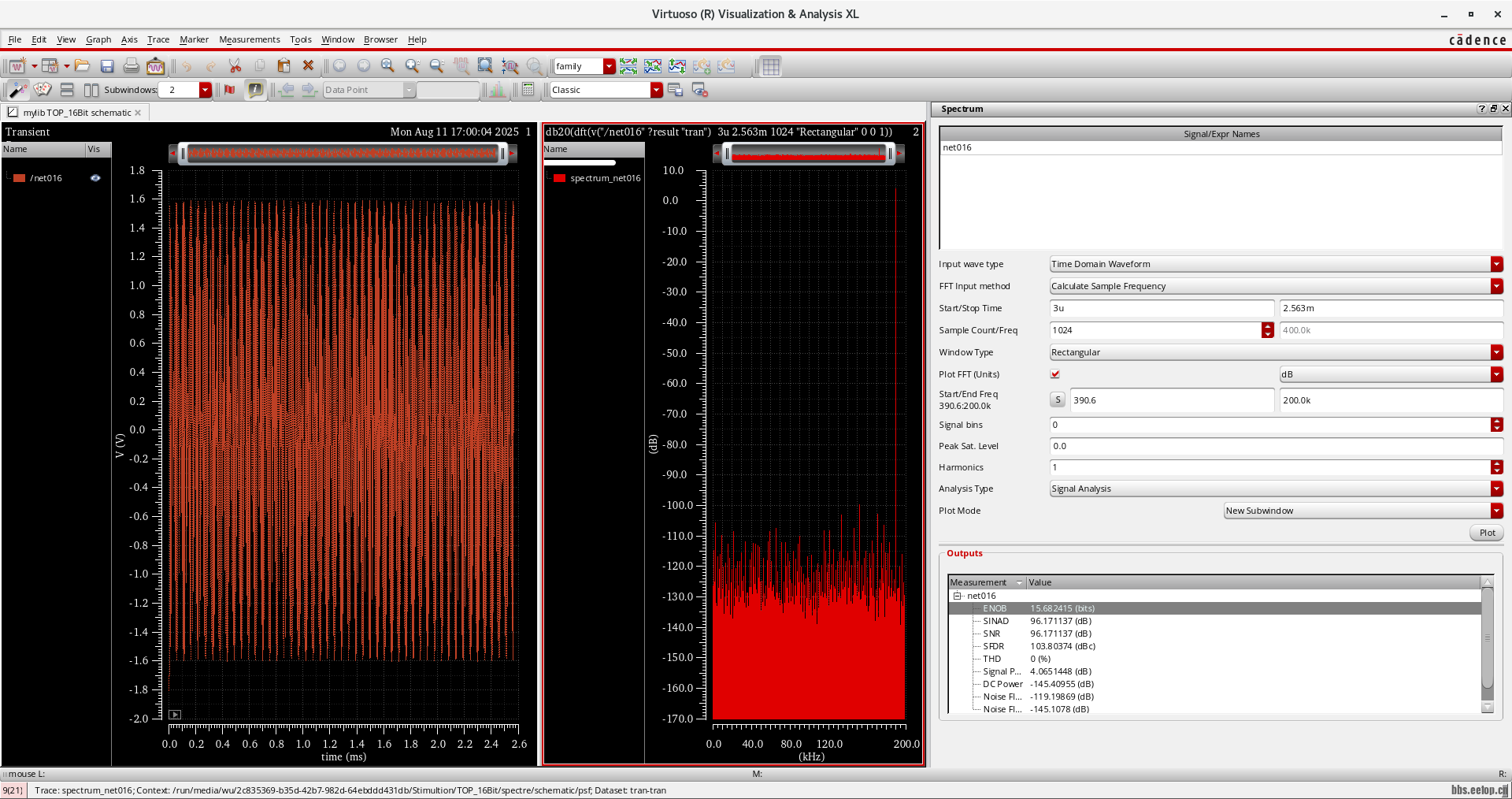This screenshot has height=799, width=1512.
Task: Select the ENOB measurement row
Action: pos(1215,608)
